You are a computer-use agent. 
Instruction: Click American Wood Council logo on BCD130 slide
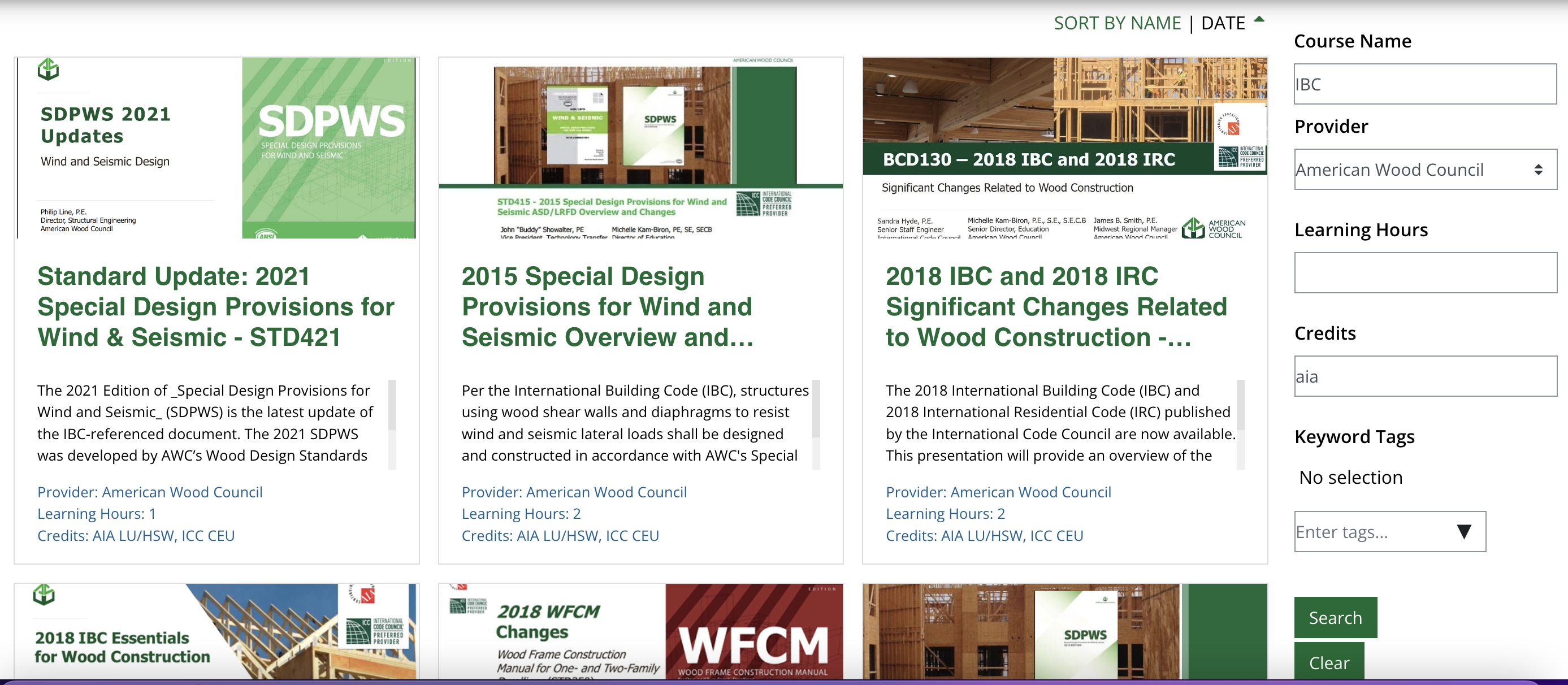click(1214, 229)
